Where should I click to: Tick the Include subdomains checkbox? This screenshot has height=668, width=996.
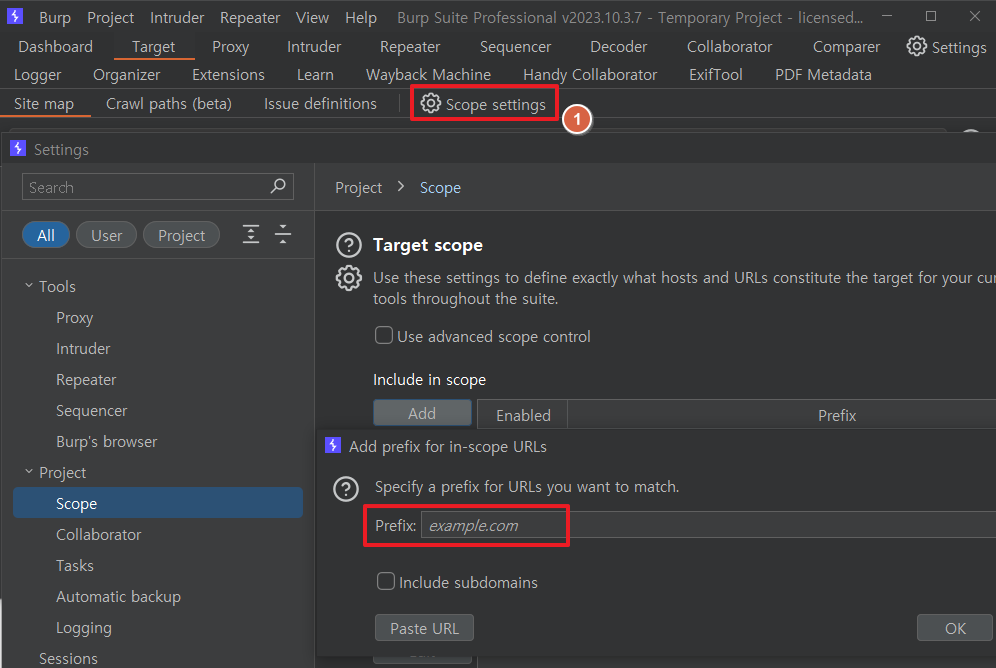point(386,581)
